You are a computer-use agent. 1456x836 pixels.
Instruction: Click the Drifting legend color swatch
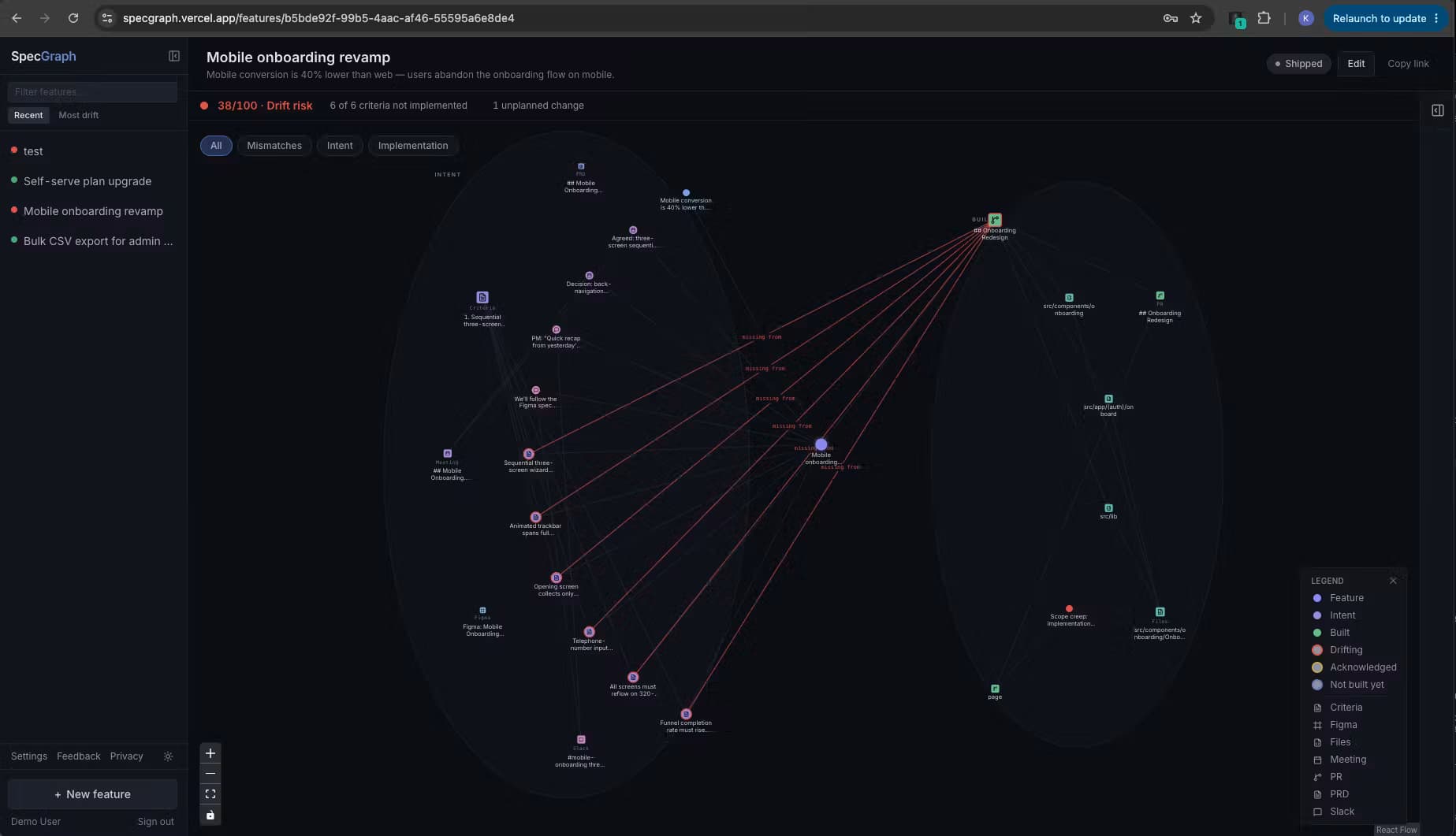1317,650
